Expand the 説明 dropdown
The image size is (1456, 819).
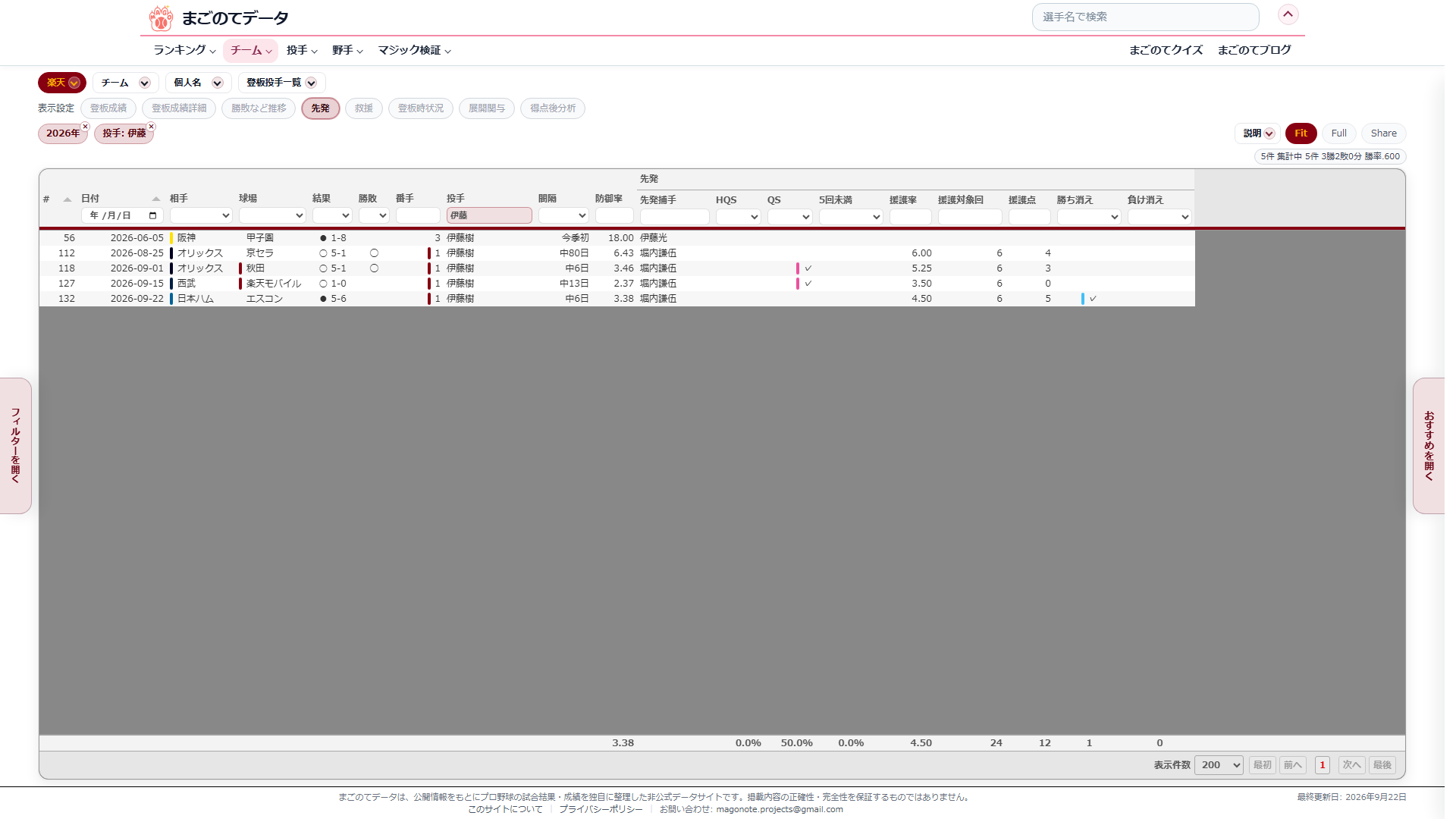pos(1258,133)
